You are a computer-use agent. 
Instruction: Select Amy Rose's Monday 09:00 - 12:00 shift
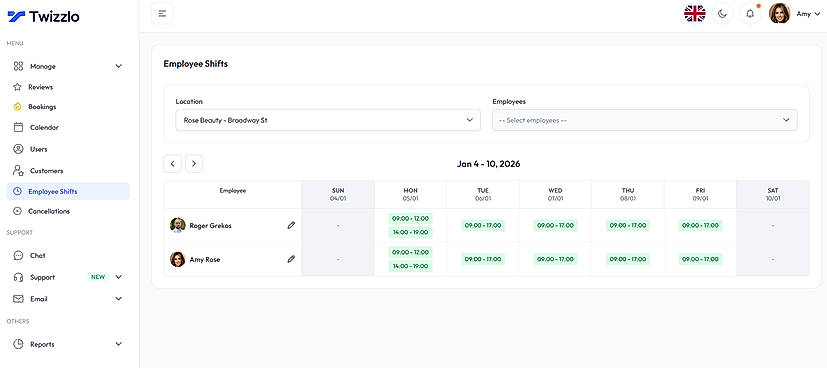click(x=410, y=252)
